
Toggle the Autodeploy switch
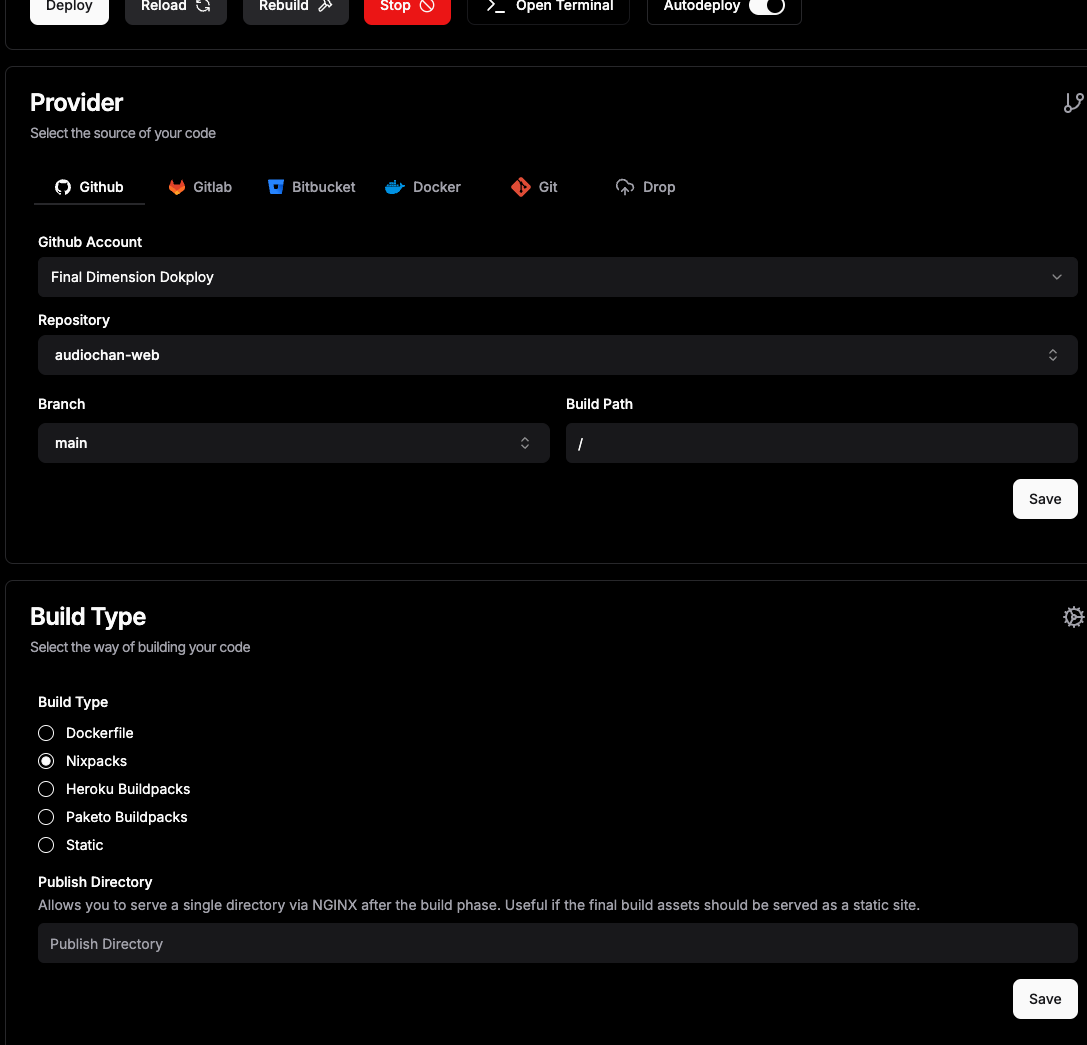[767, 6]
